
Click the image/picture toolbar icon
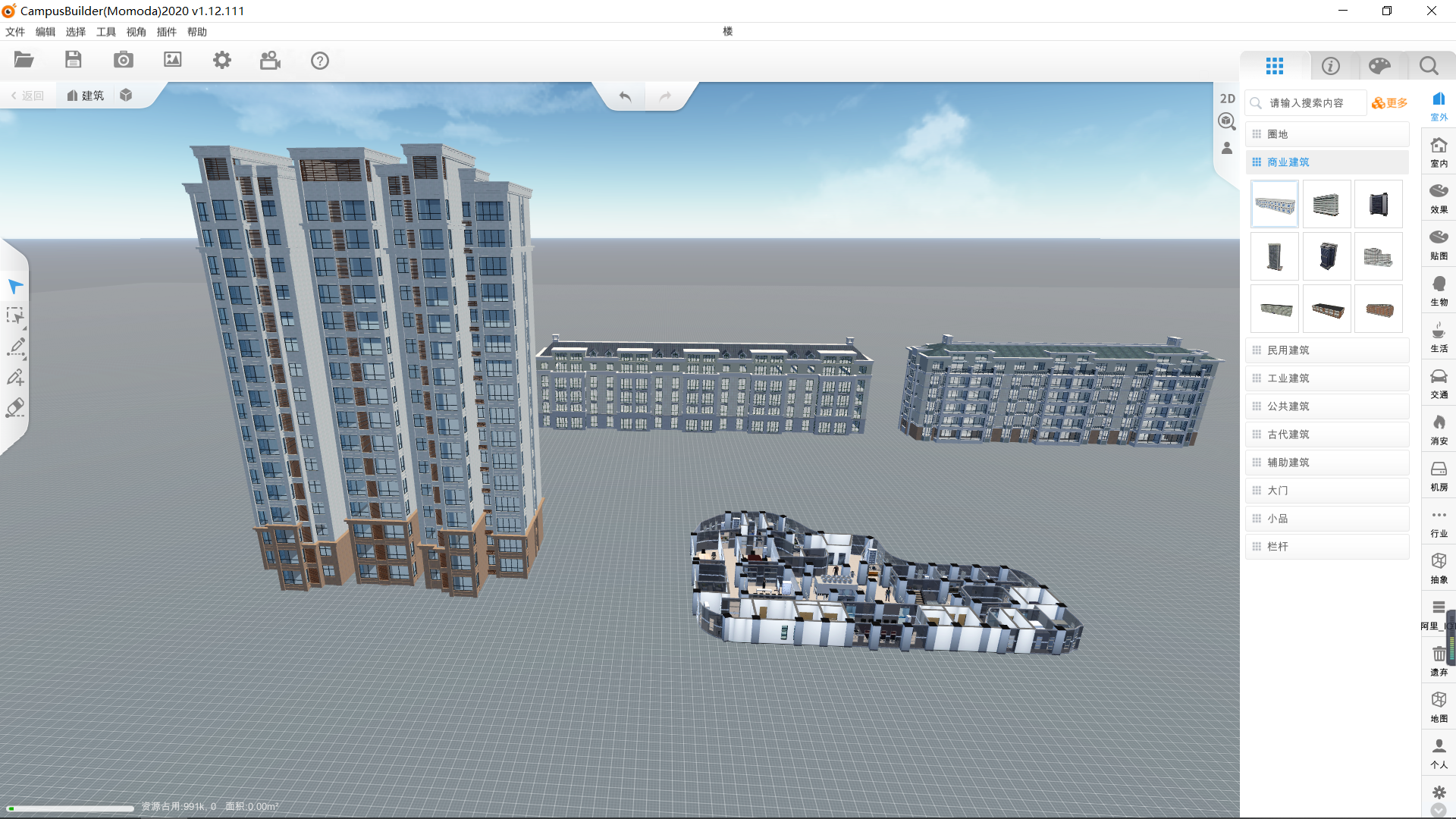click(x=173, y=60)
